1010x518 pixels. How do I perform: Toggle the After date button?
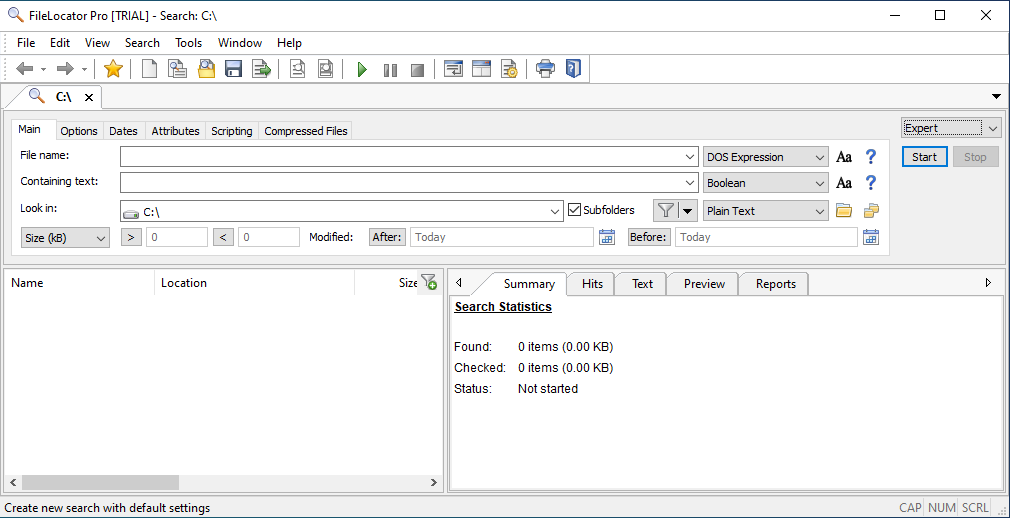click(x=387, y=237)
